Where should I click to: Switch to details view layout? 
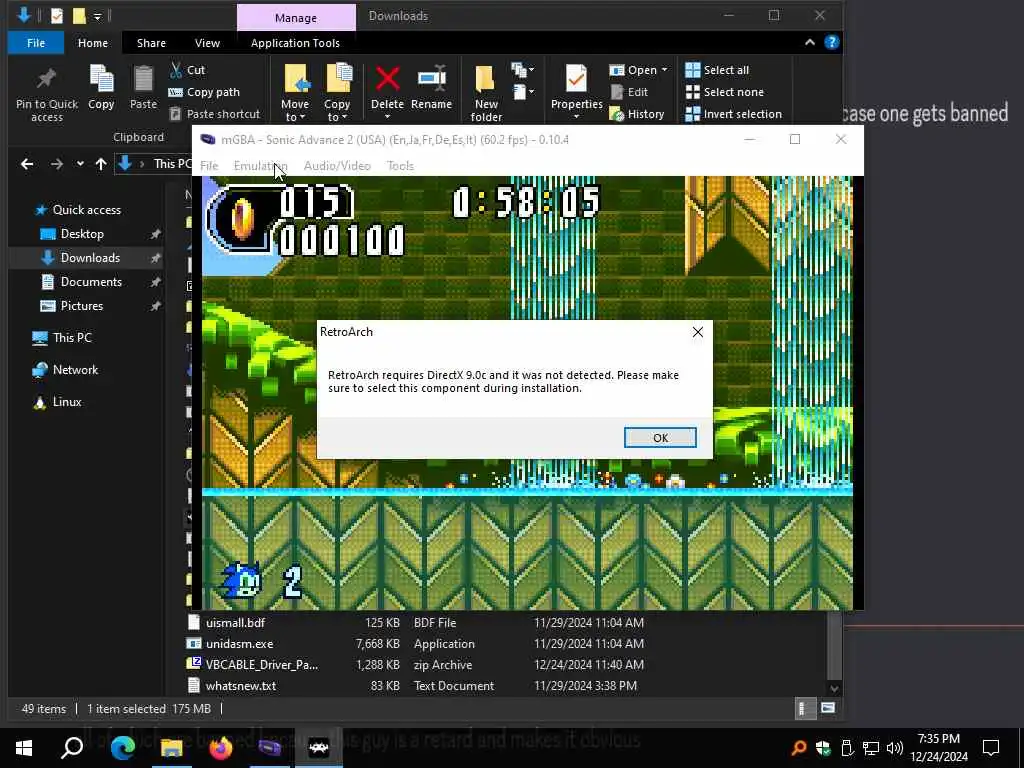[805, 709]
